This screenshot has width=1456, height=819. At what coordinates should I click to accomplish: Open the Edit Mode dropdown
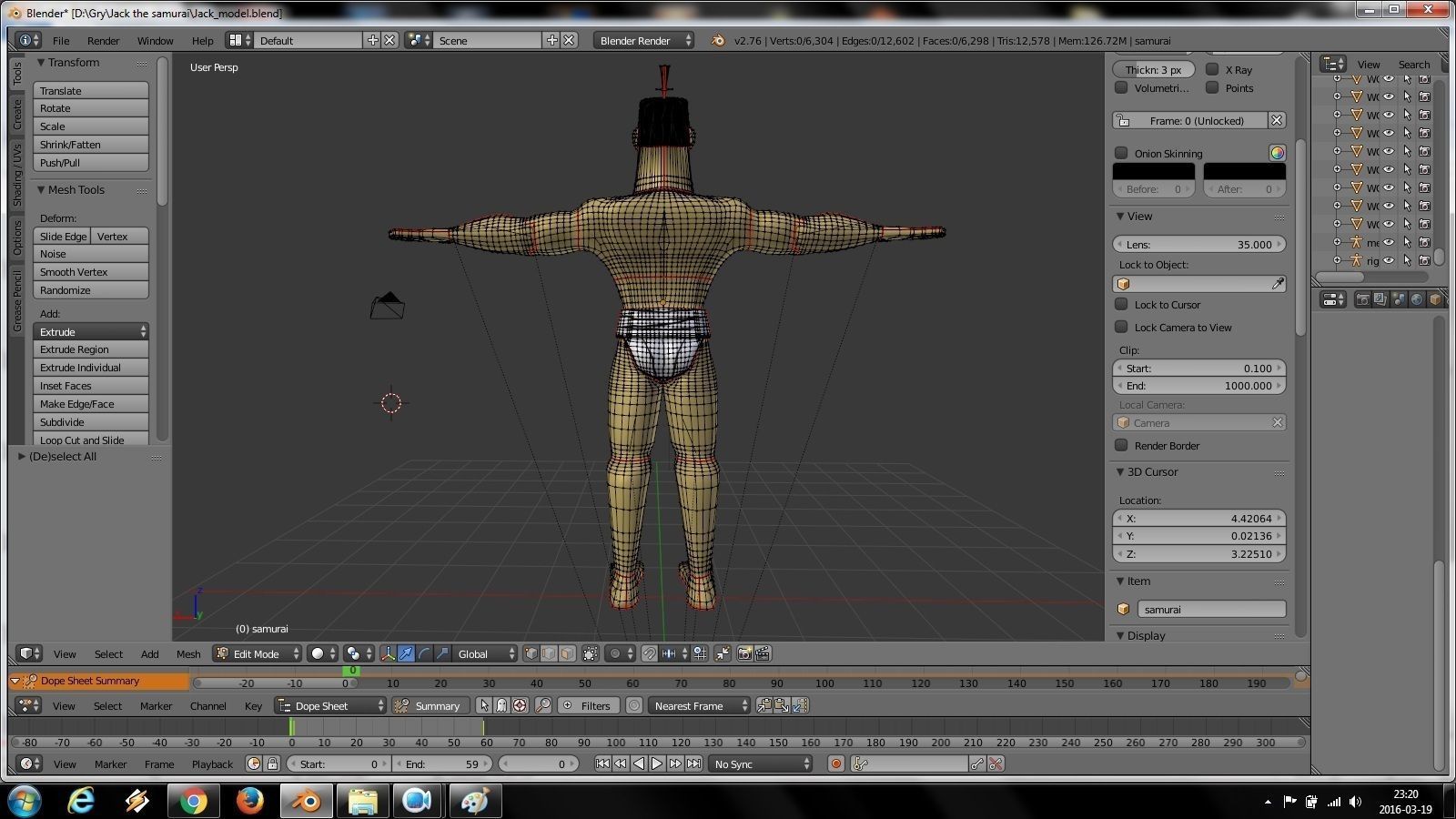coord(257,653)
